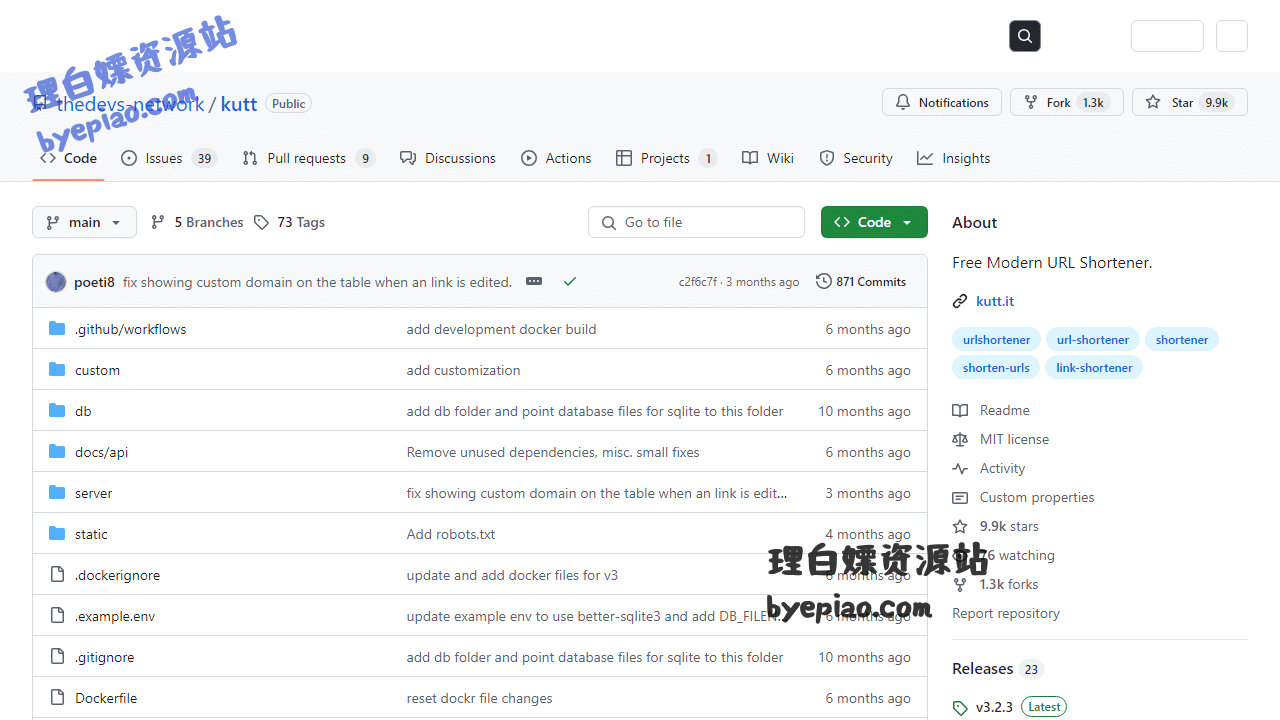Star the kutt repository

point(1190,102)
